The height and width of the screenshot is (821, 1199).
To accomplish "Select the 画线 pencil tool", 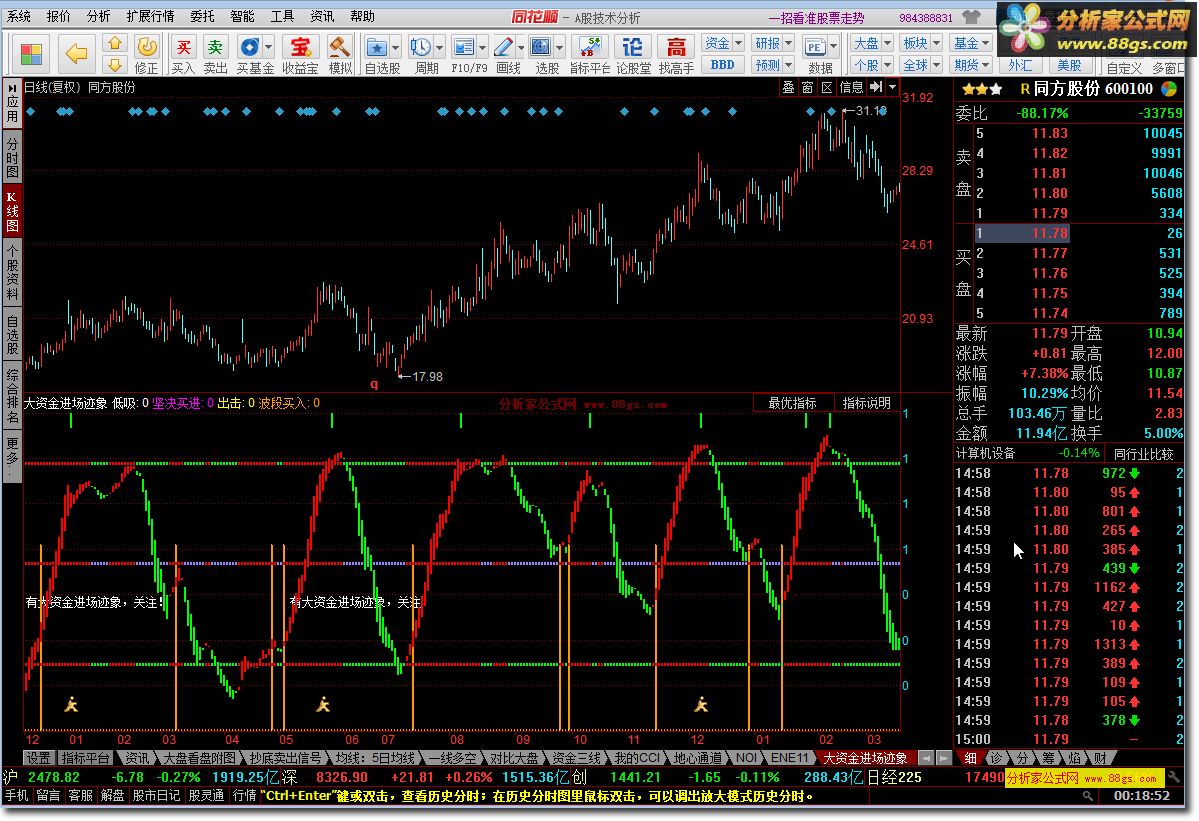I will point(503,47).
